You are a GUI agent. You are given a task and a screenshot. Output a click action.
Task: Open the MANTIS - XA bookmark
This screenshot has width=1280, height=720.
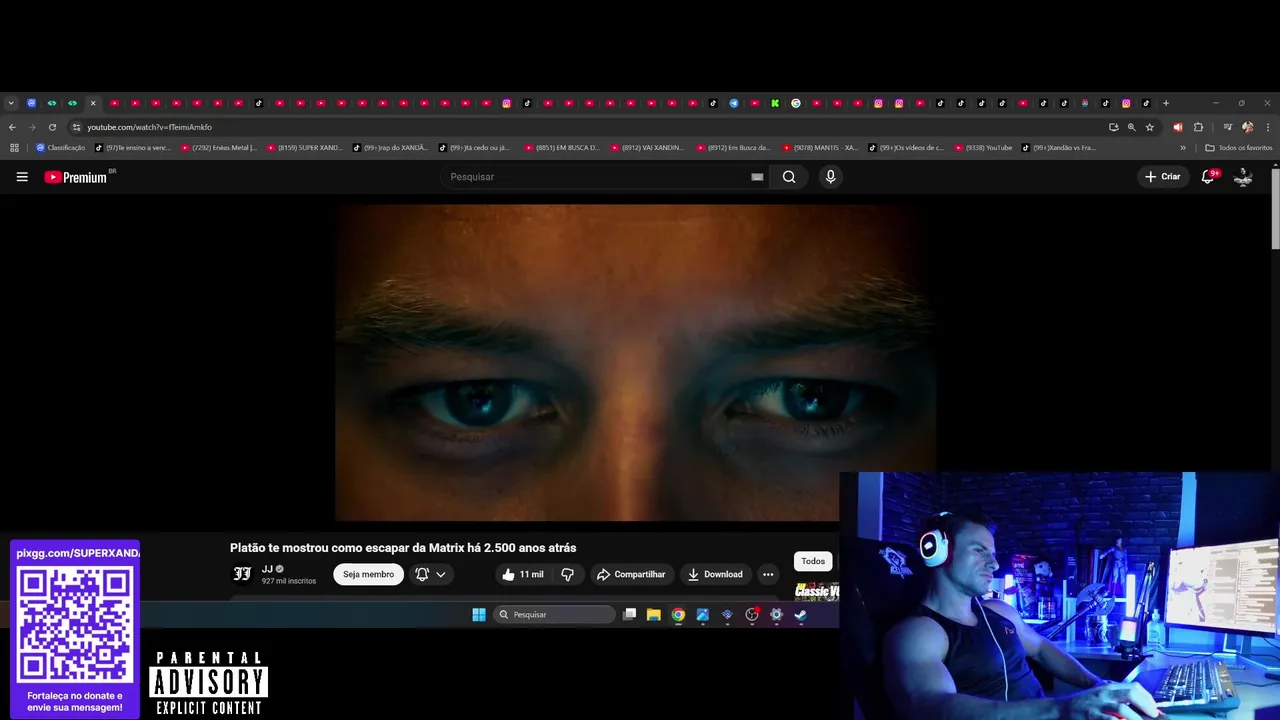coord(821,148)
